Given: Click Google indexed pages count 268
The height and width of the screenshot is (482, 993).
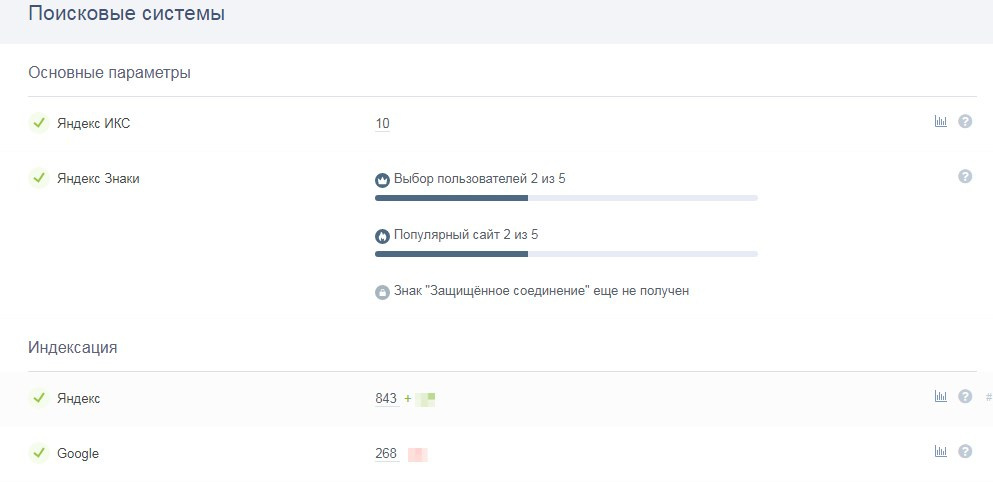Looking at the screenshot, I should point(386,454).
